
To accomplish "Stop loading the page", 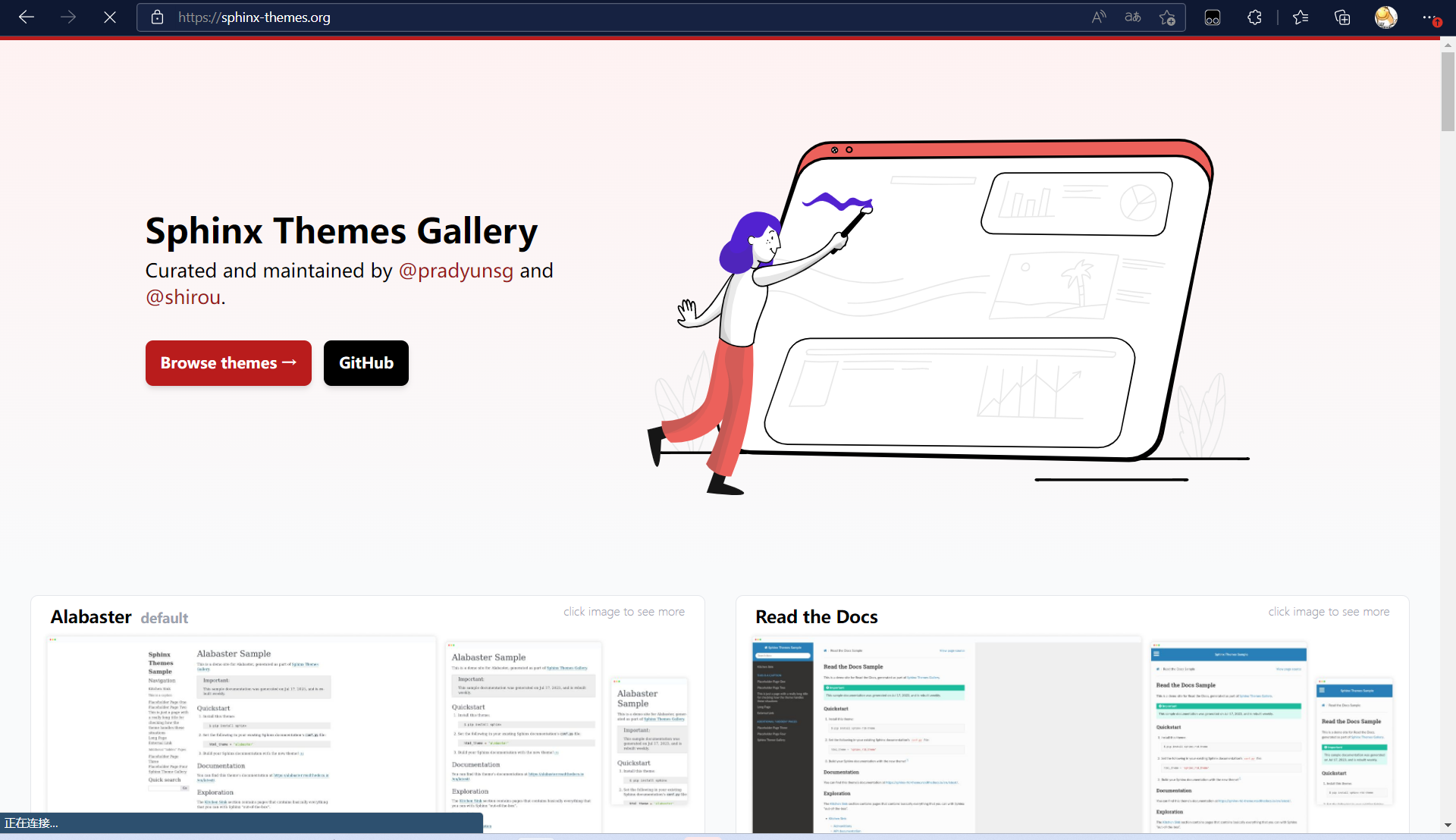I will (110, 17).
